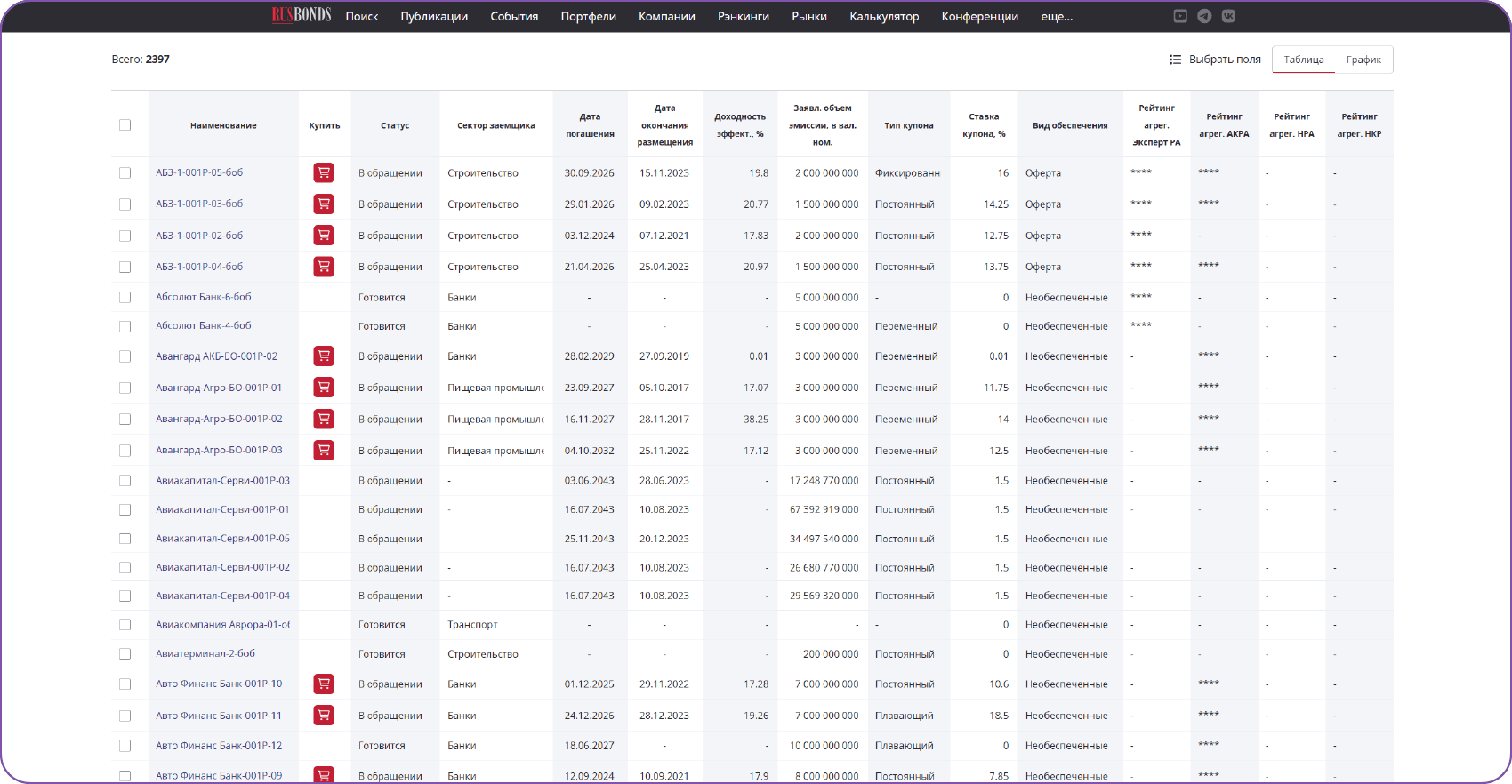Viewport: 1512px width, 784px height.
Task: Open the Калькулятор menu item
Action: pos(884,16)
